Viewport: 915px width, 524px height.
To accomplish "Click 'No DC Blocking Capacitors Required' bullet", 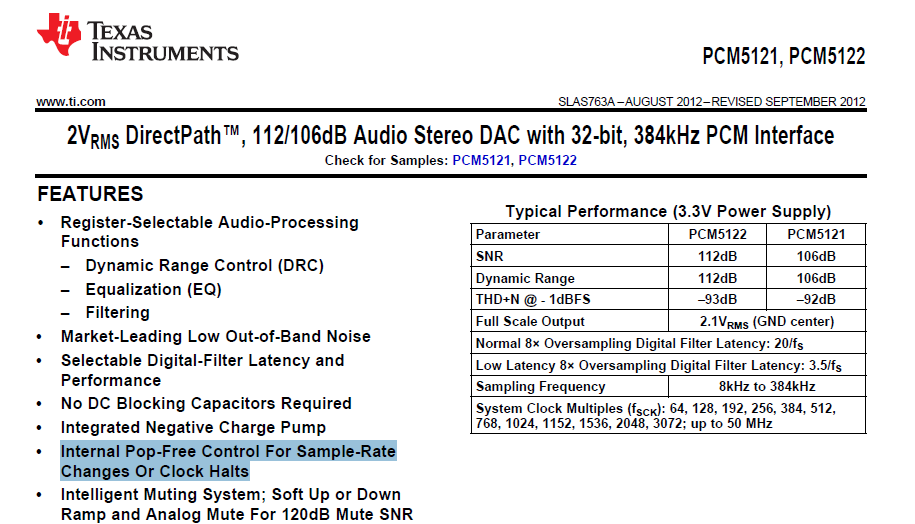I will (206, 404).
